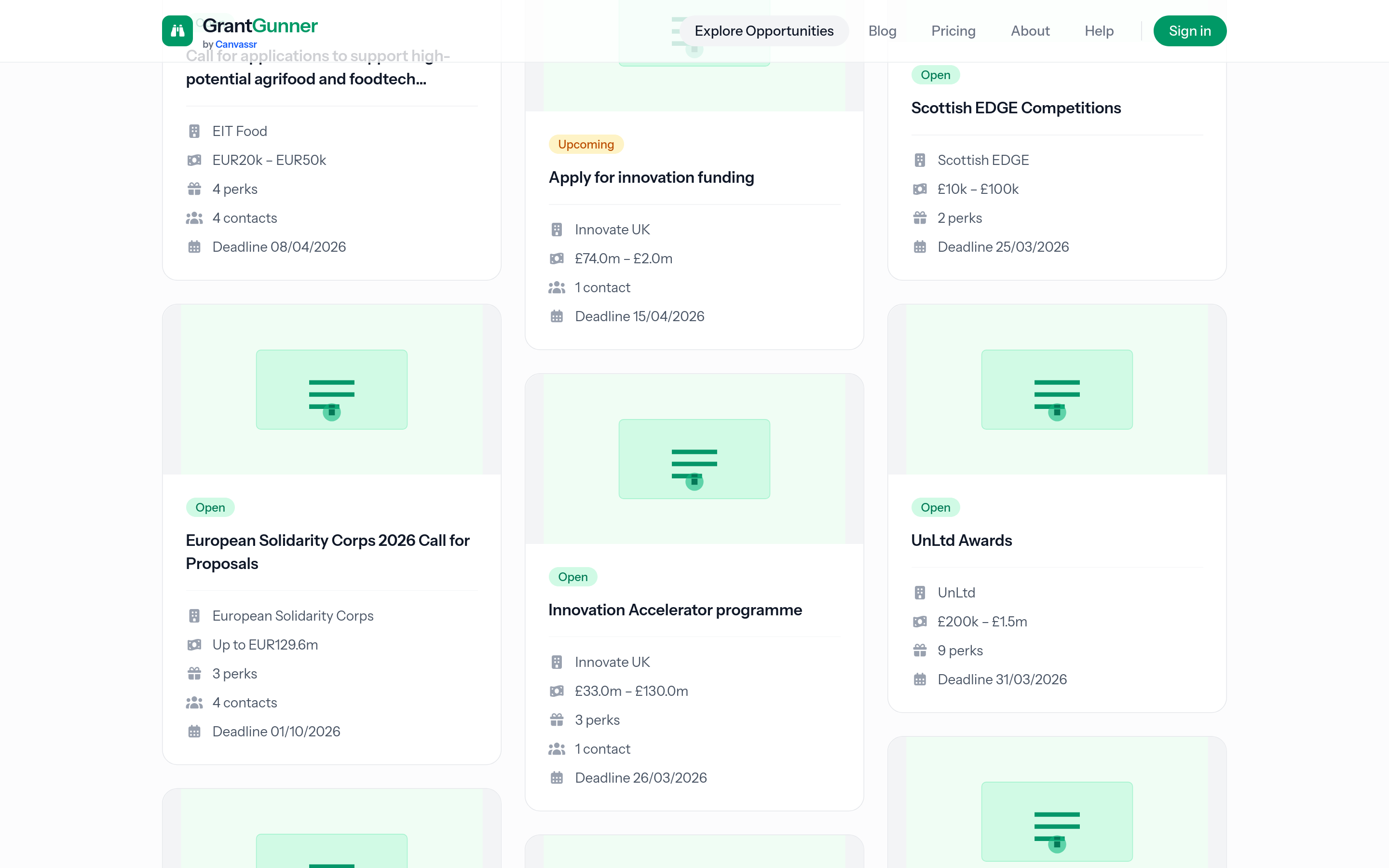This screenshot has width=1389, height=868.
Task: Follow the Canvassr link under logo
Action: (x=236, y=44)
